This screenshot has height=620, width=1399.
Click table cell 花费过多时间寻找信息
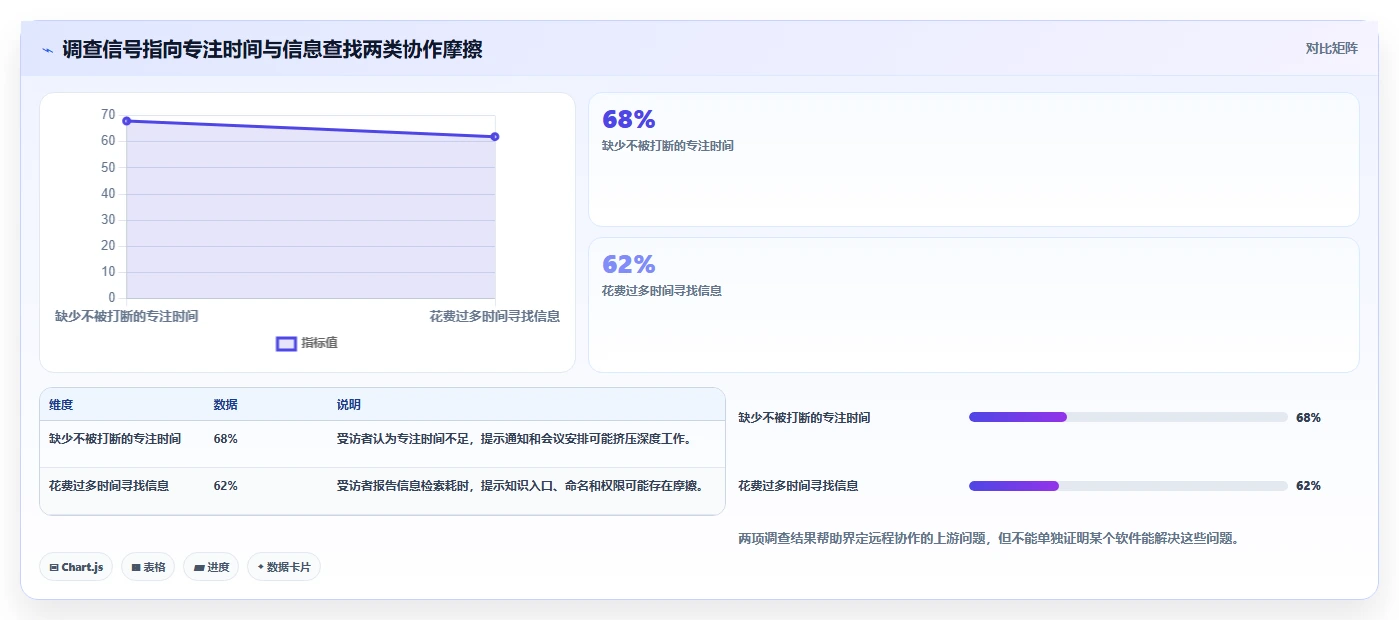pyautogui.click(x=109, y=486)
